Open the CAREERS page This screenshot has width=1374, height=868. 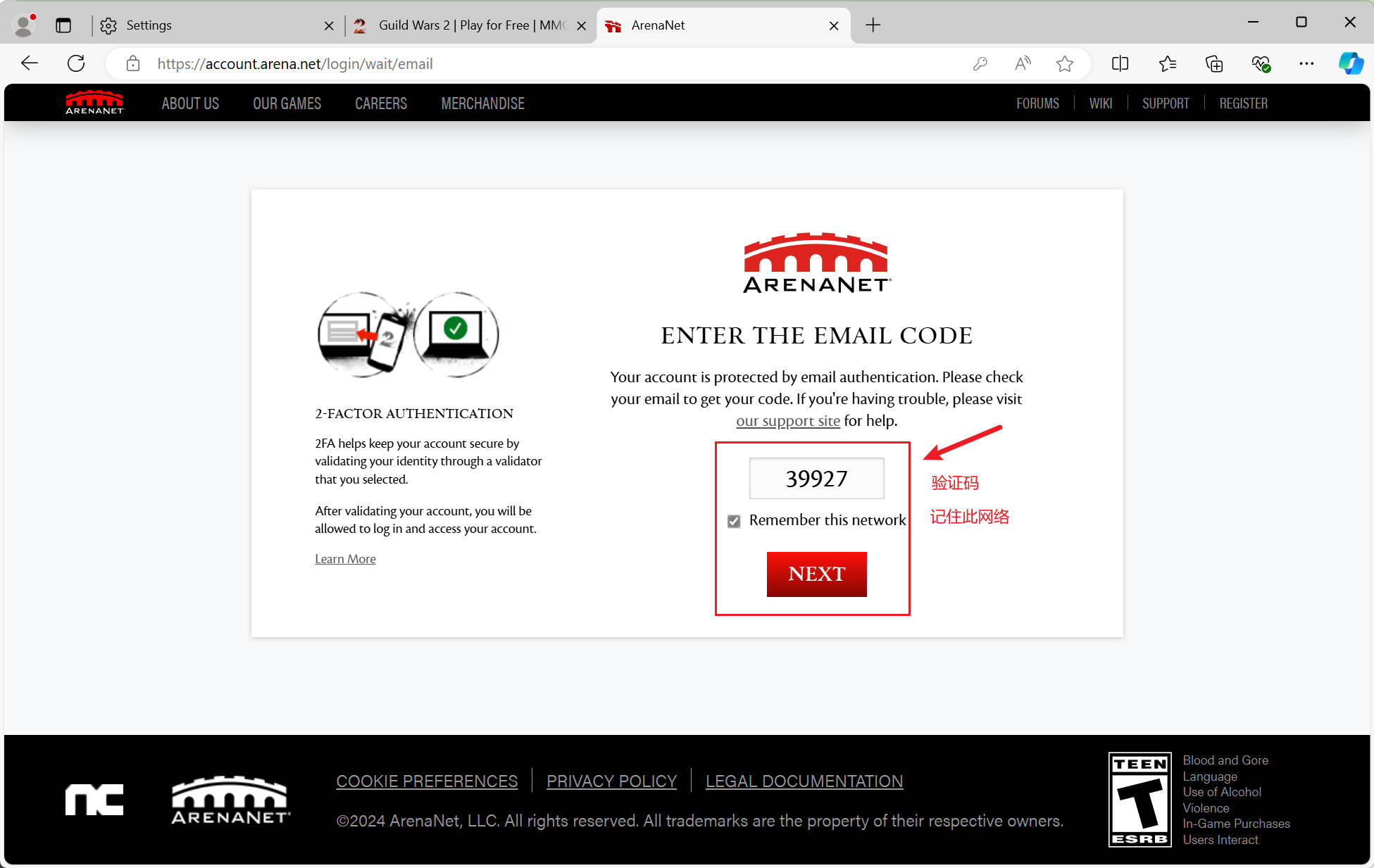click(381, 103)
